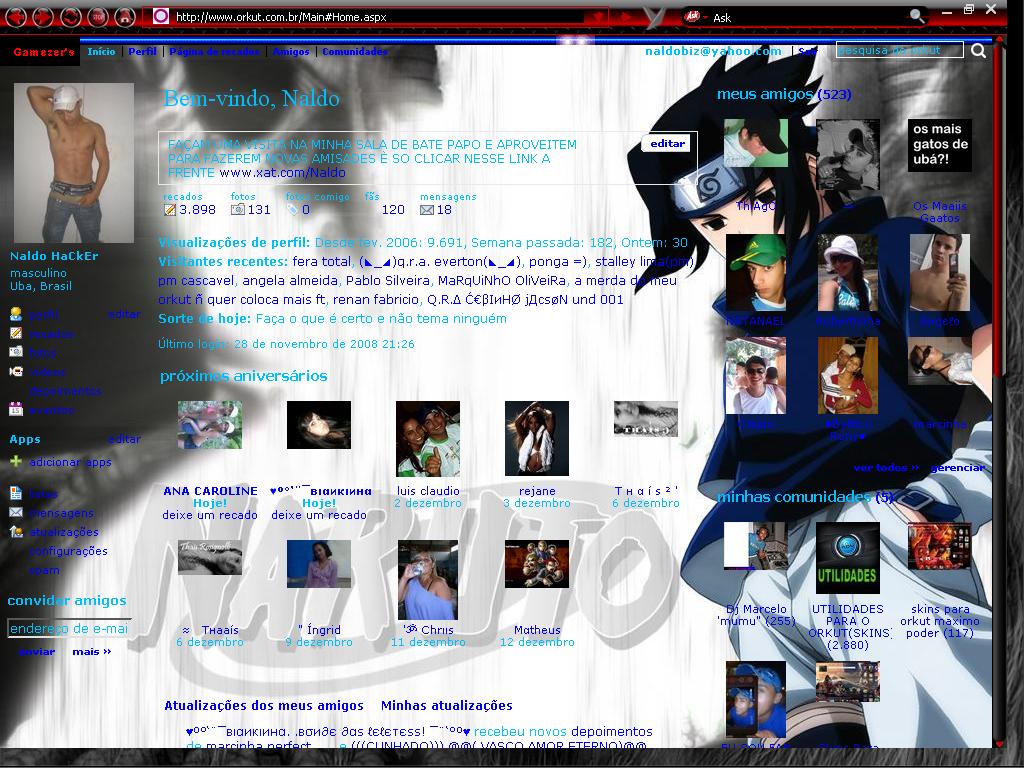
Task: Click editar next to perfil in sidebar
Action: (124, 314)
